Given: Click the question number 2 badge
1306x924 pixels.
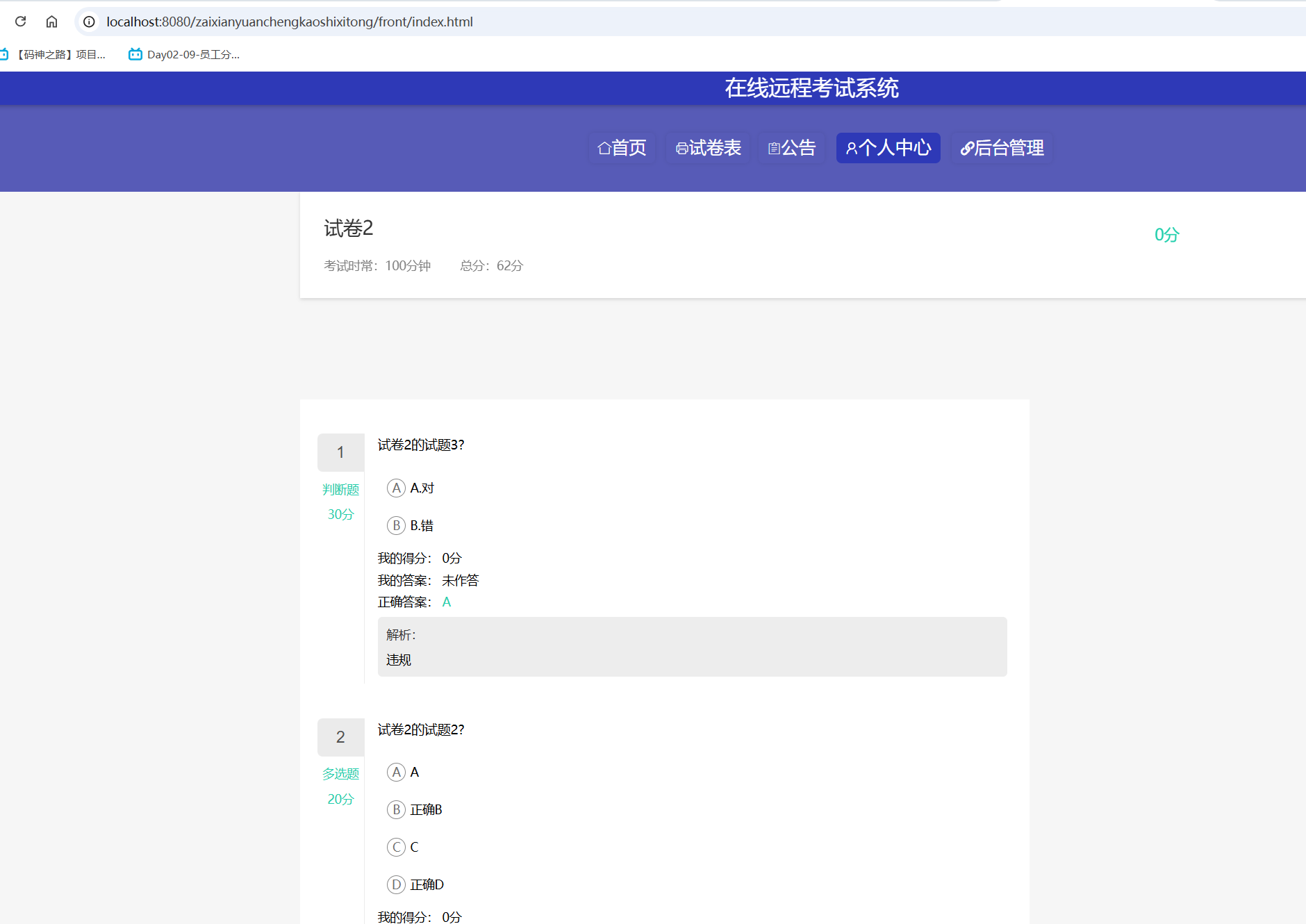Looking at the screenshot, I should [x=340, y=737].
